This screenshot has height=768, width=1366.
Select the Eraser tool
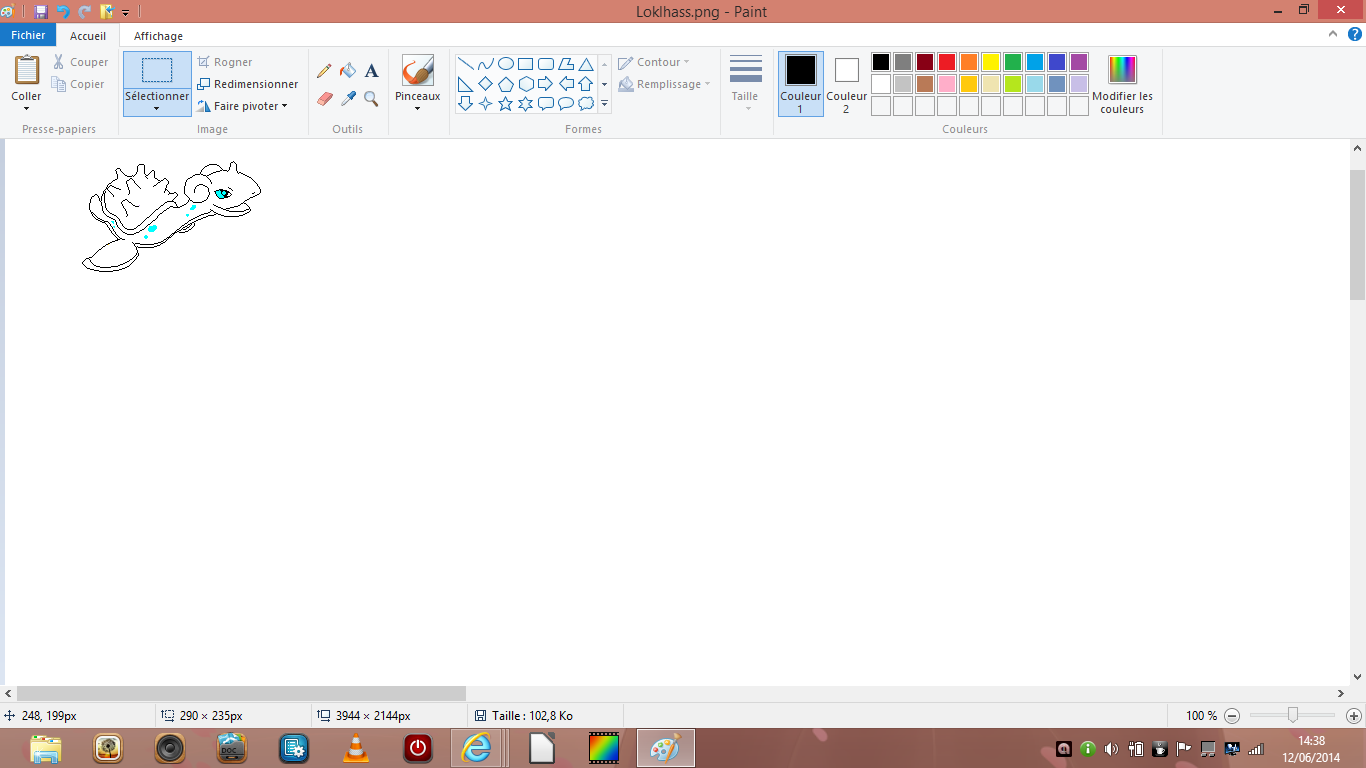[x=324, y=98]
